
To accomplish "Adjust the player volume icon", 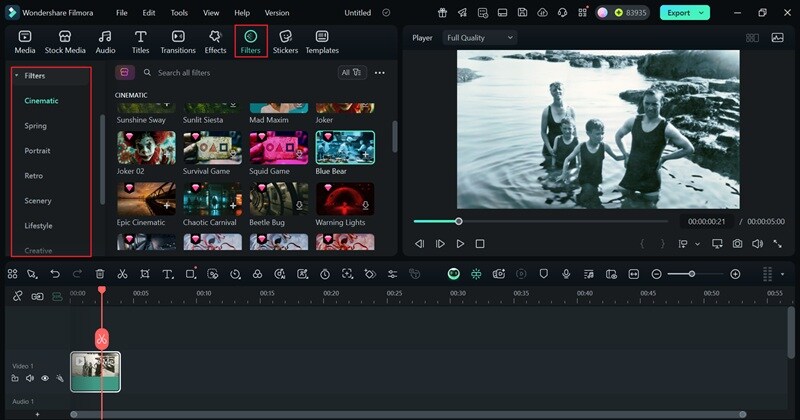I will coord(757,244).
